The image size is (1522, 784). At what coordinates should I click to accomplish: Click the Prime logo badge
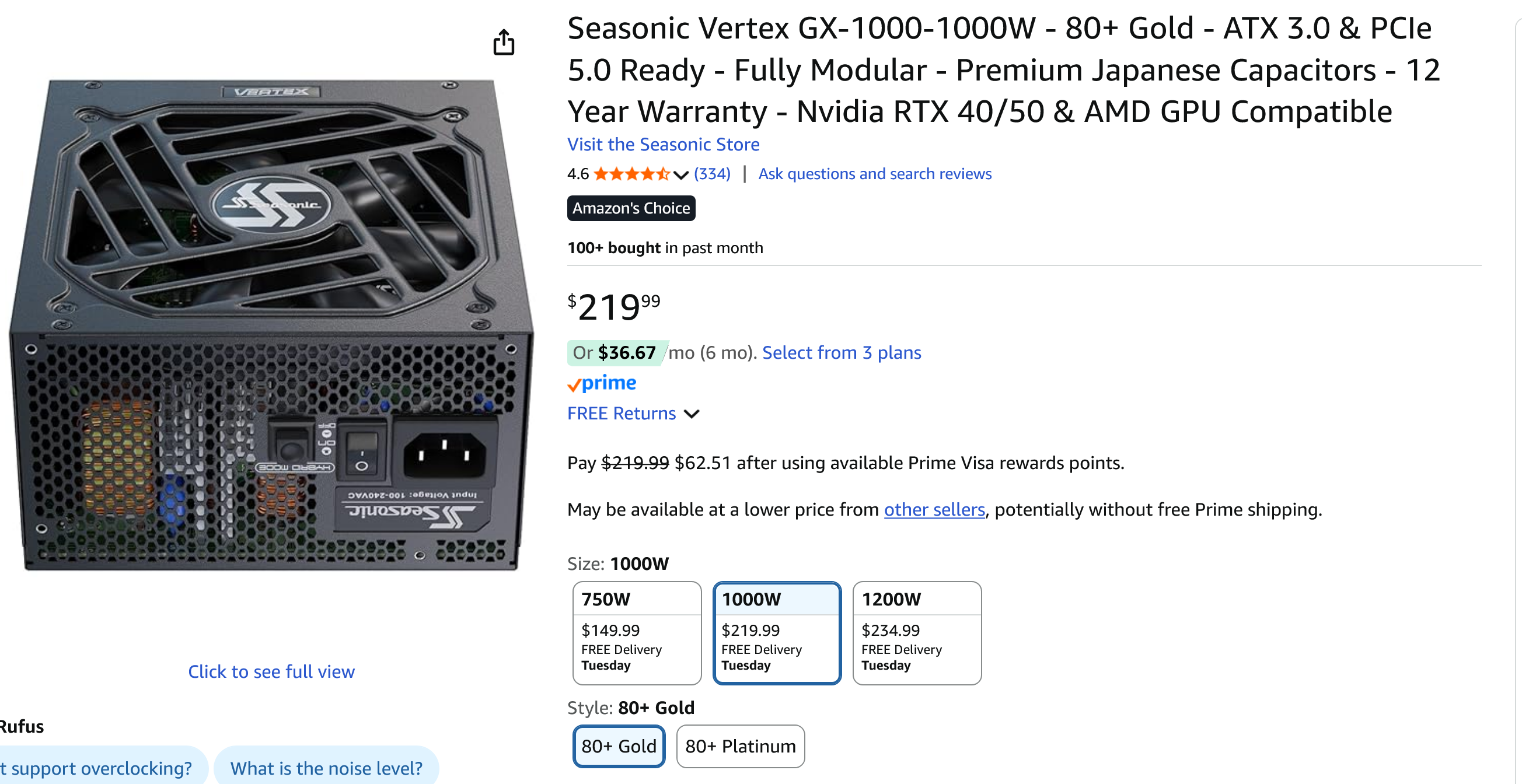click(x=602, y=383)
